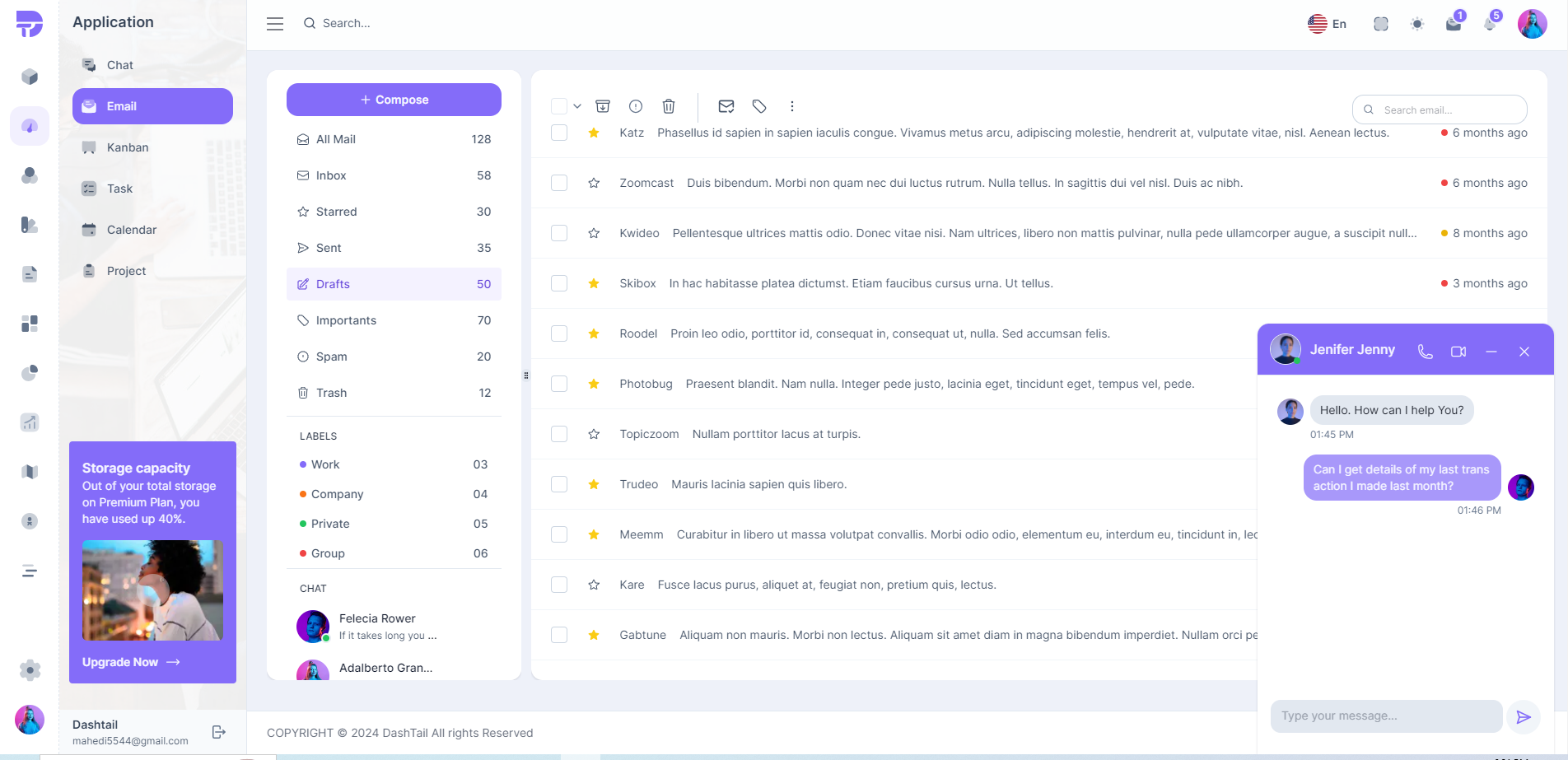
Task: Unstar the Skibox email
Action: (x=594, y=283)
